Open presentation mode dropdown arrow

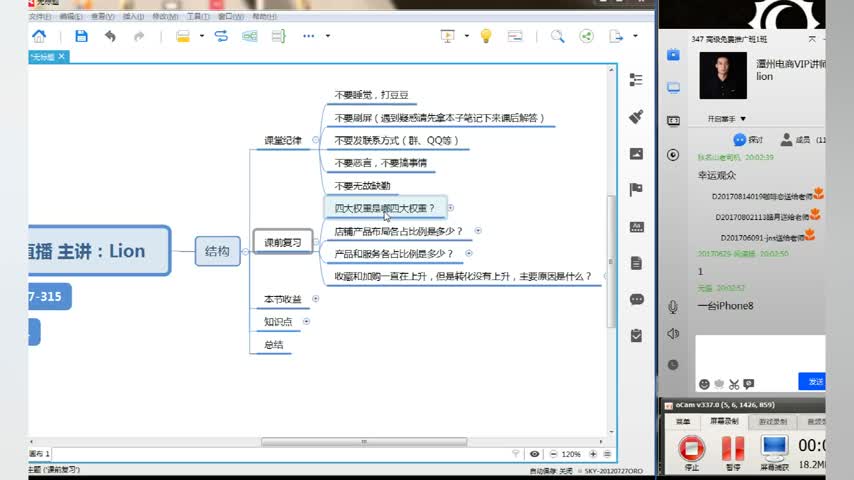467,36
